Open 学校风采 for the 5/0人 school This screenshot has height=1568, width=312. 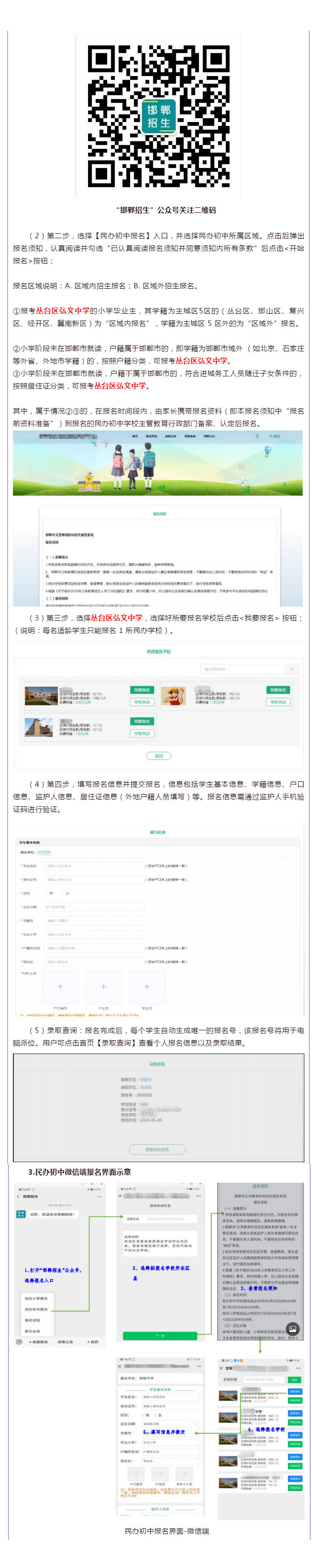(142, 702)
